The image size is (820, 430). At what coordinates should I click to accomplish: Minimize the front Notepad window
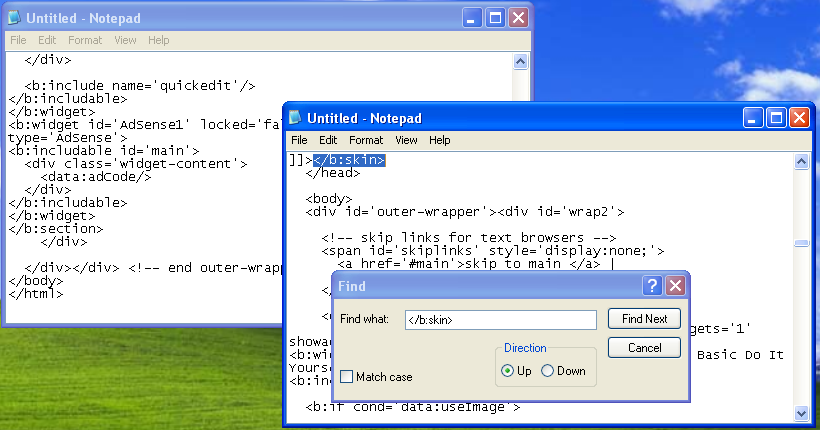tap(753, 118)
